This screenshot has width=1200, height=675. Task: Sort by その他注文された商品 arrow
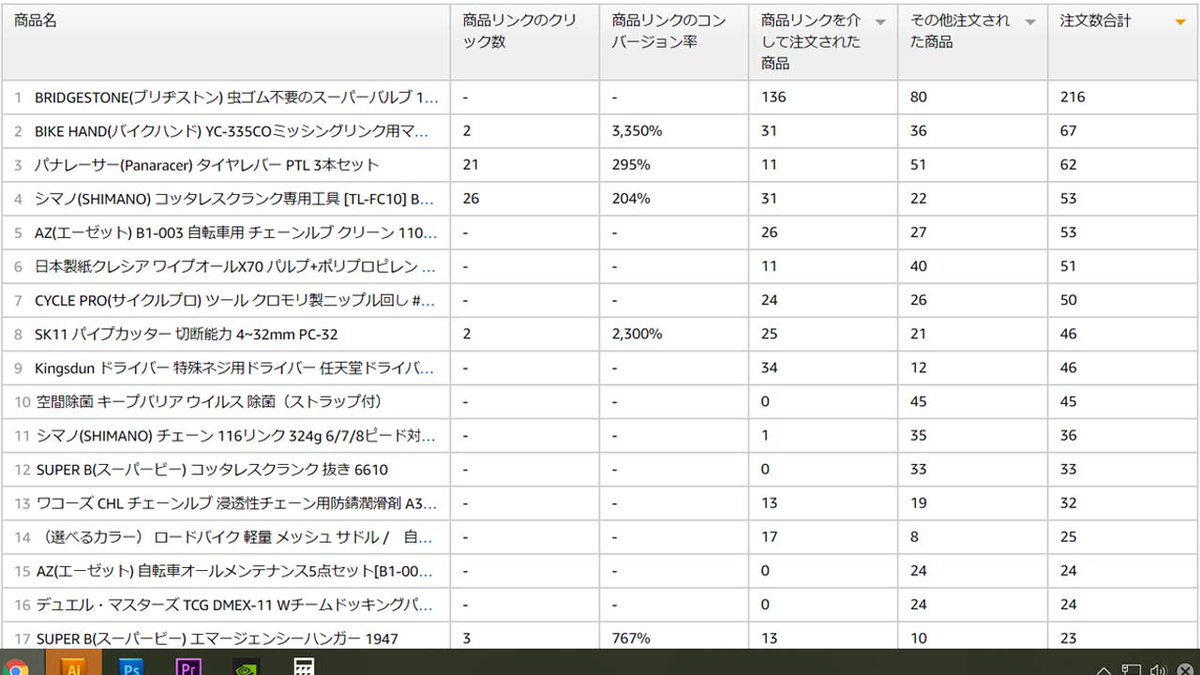click(1030, 21)
